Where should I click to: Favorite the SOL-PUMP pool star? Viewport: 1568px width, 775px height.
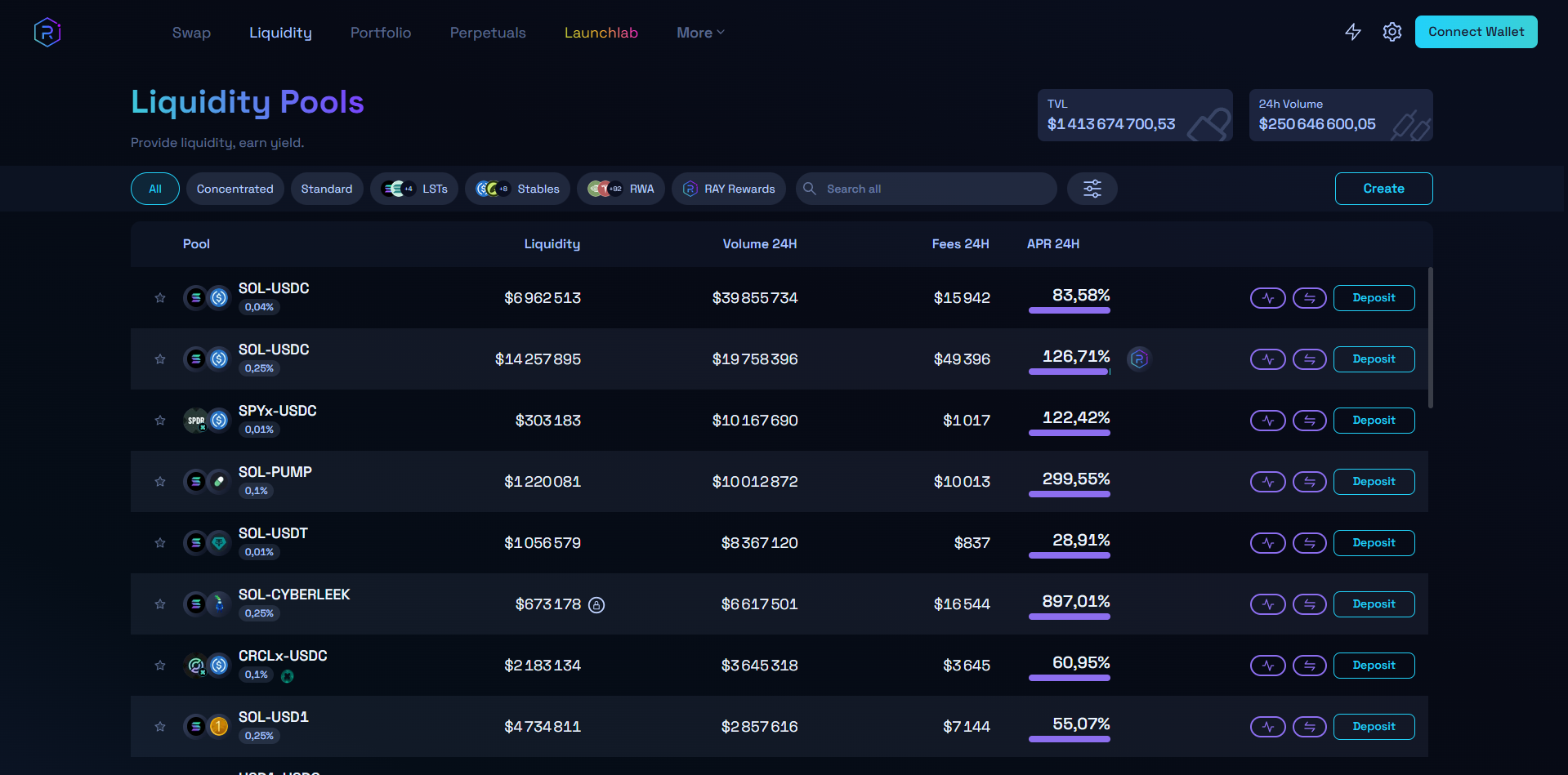tap(160, 482)
